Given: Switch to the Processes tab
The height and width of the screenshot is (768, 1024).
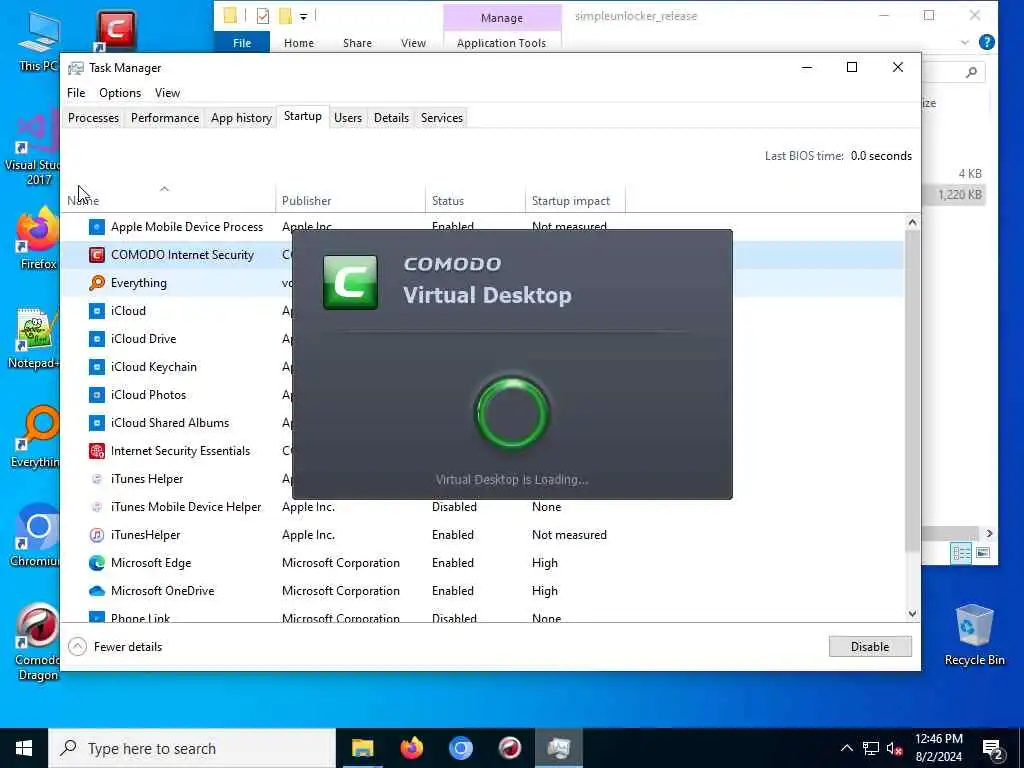Looking at the screenshot, I should point(93,118).
